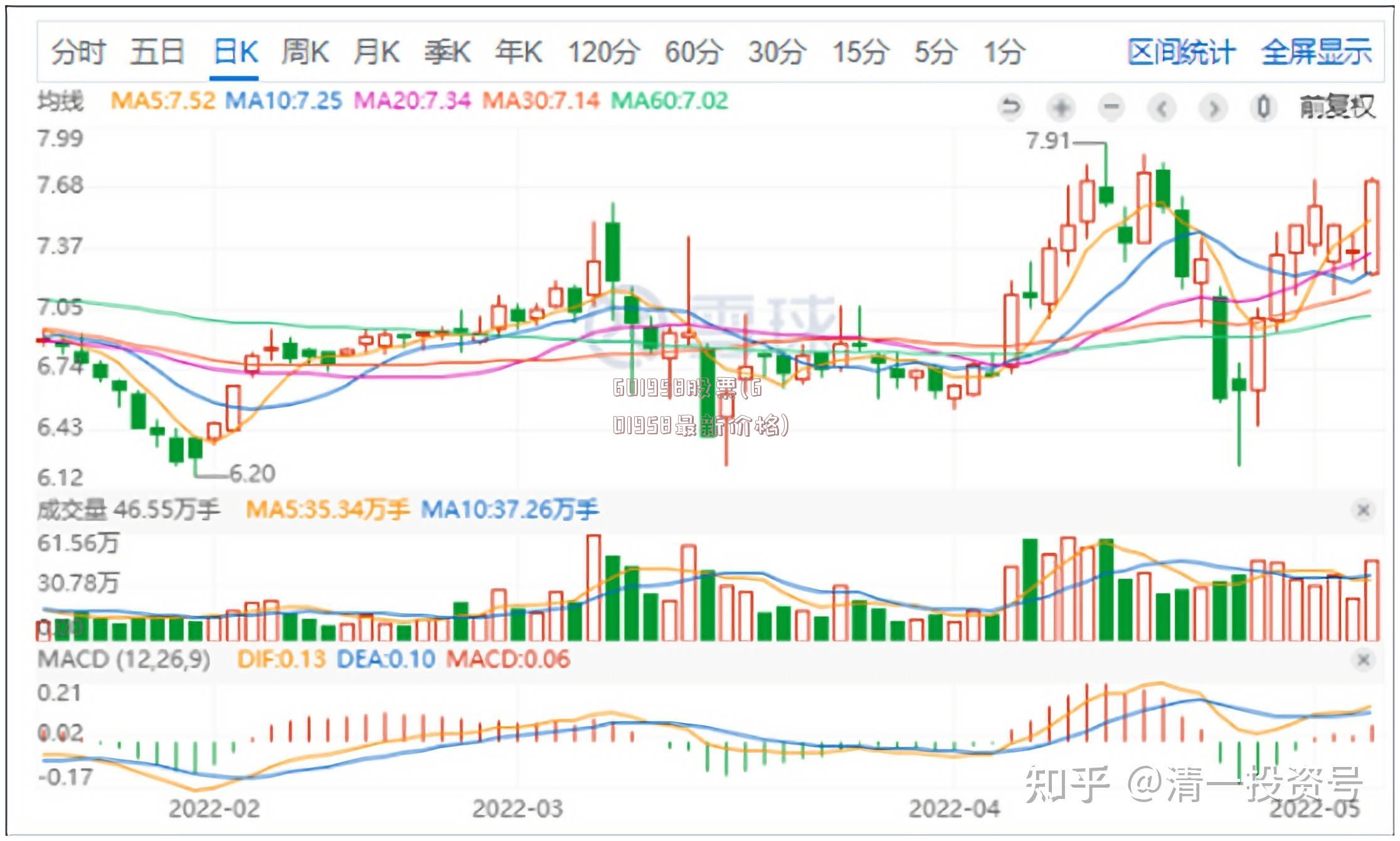Select the 年K tab
The width and height of the screenshot is (1400, 841).
click(x=519, y=51)
